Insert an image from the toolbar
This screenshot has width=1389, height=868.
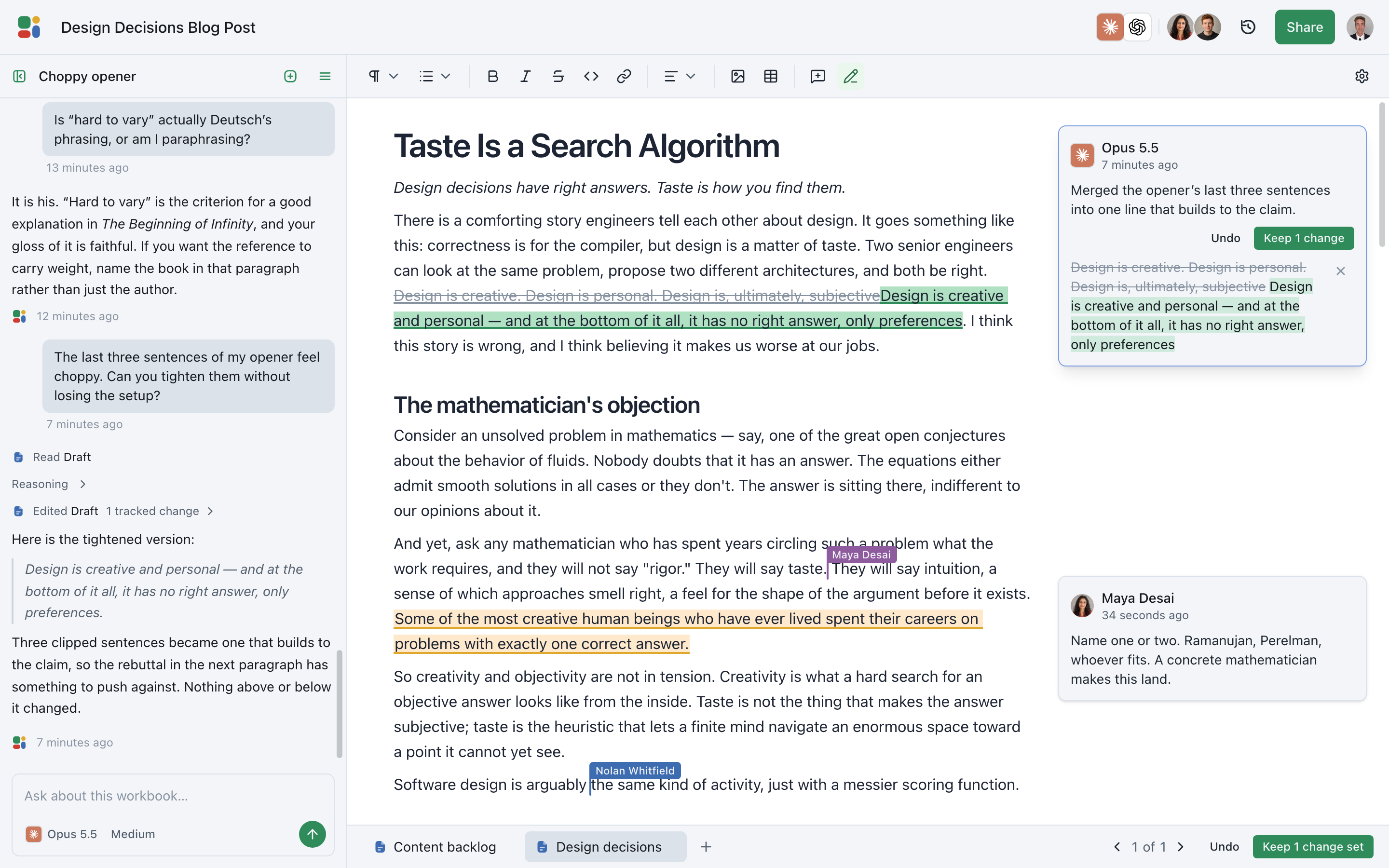pos(737,76)
